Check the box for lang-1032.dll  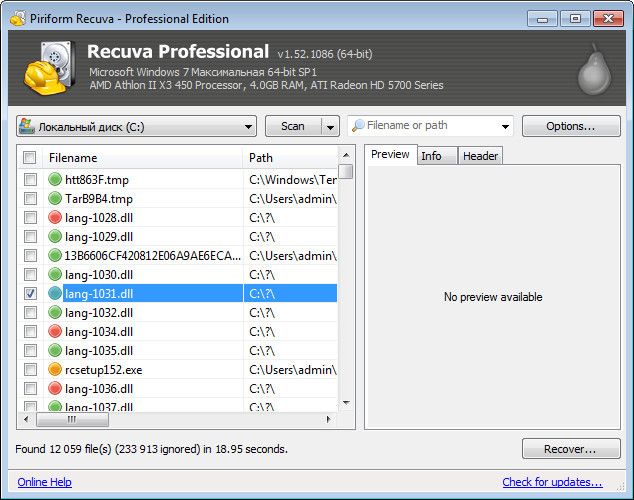click(x=30, y=312)
